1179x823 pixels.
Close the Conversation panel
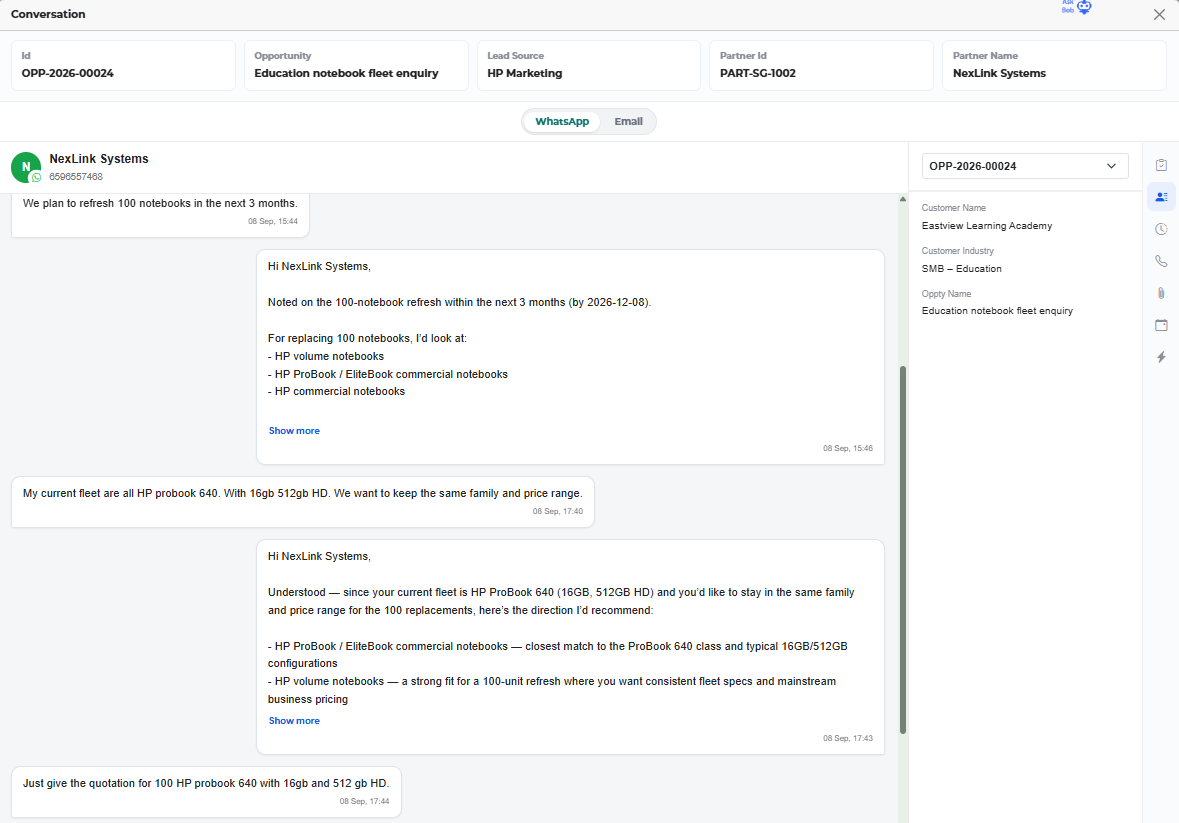pos(1159,14)
